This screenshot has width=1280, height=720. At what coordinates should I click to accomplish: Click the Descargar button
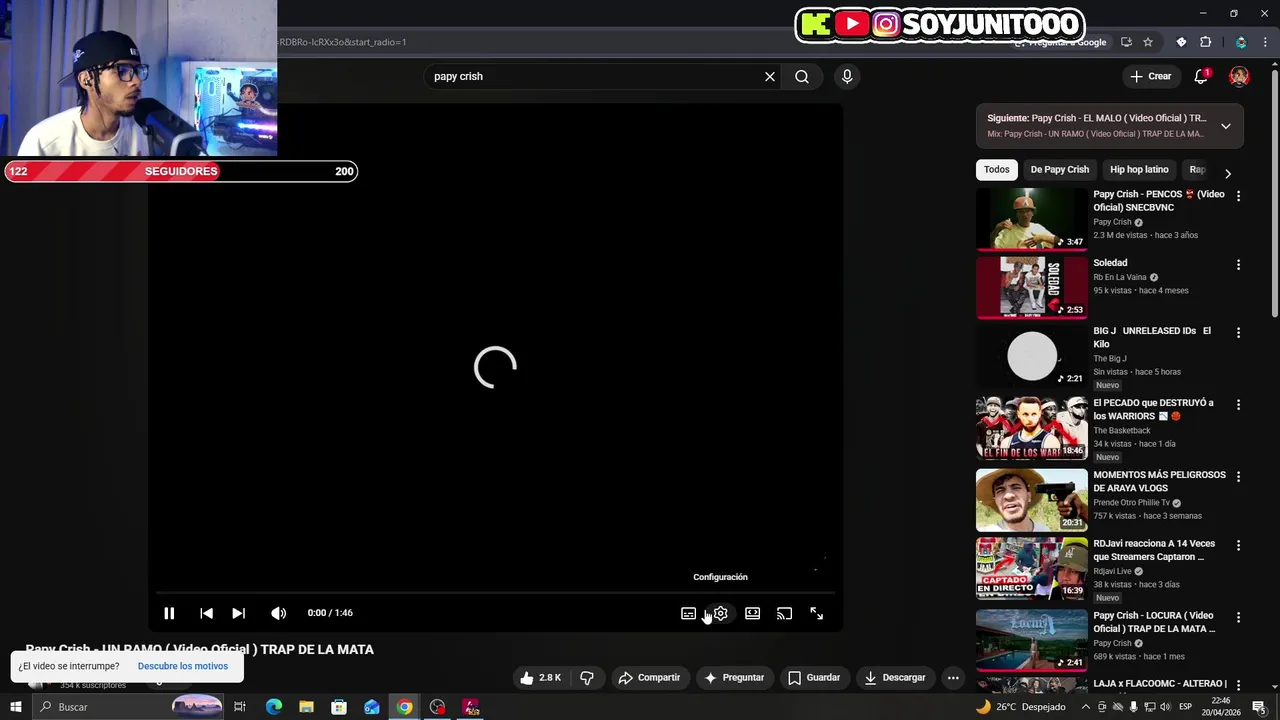pyautogui.click(x=895, y=678)
